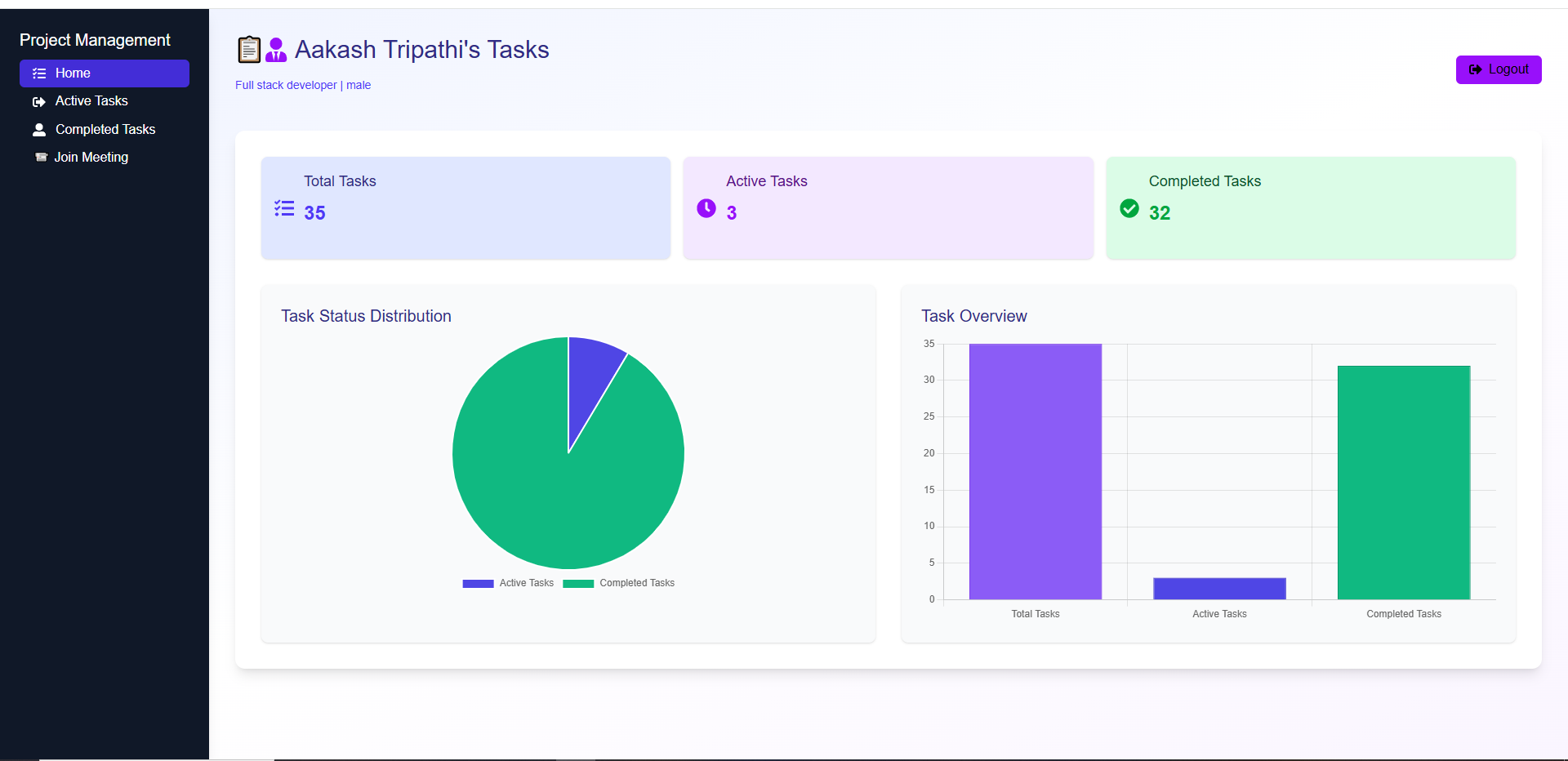This screenshot has width=1568, height=761.
Task: Select Join Meeting in the sidebar
Action: 91,158
